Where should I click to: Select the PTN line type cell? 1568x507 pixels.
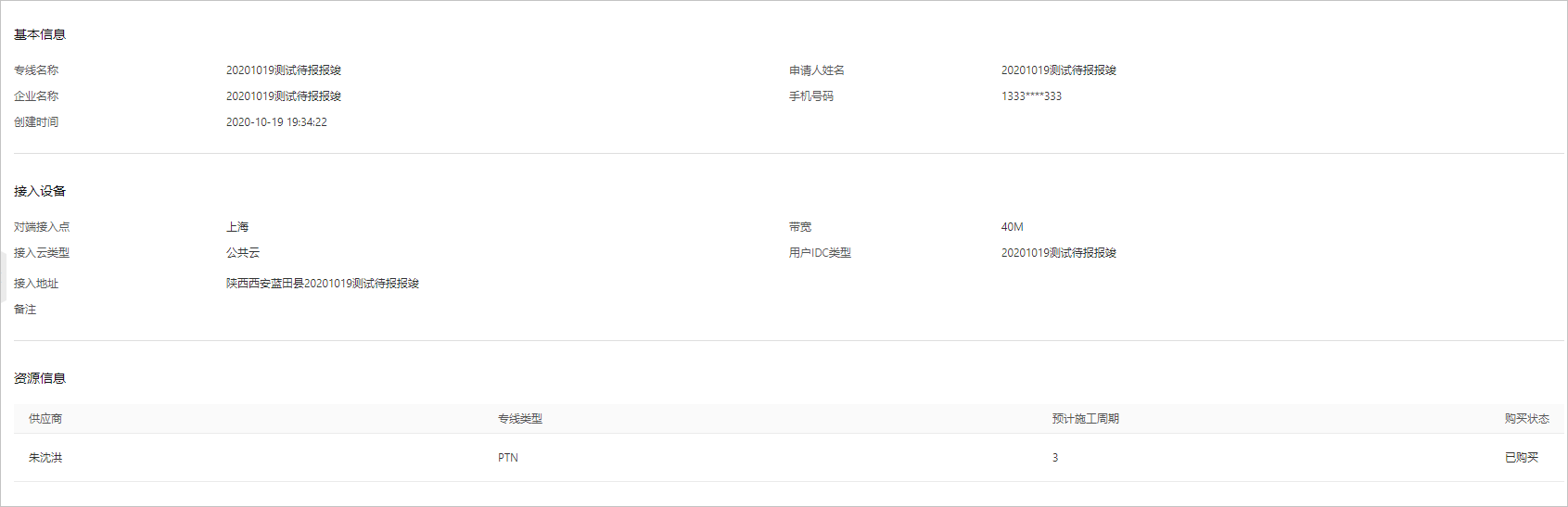pos(508,458)
